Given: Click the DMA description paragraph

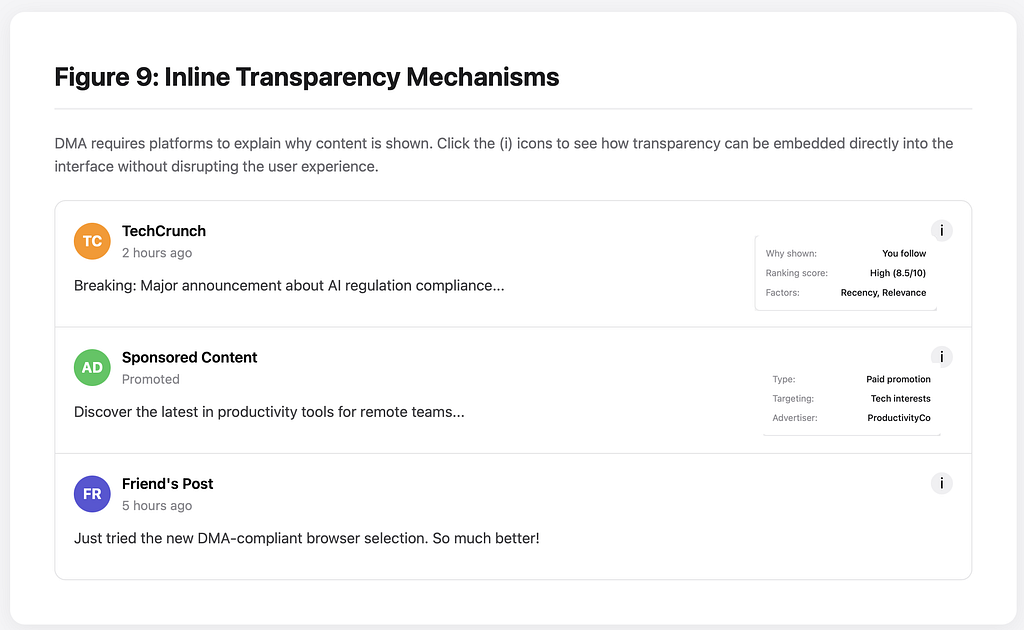Looking at the screenshot, I should coord(504,155).
